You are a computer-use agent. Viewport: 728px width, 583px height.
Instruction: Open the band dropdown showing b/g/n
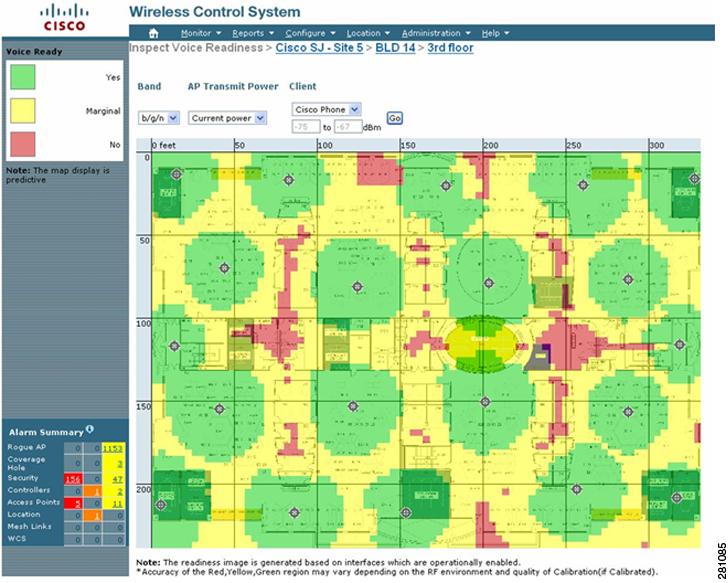click(x=159, y=118)
